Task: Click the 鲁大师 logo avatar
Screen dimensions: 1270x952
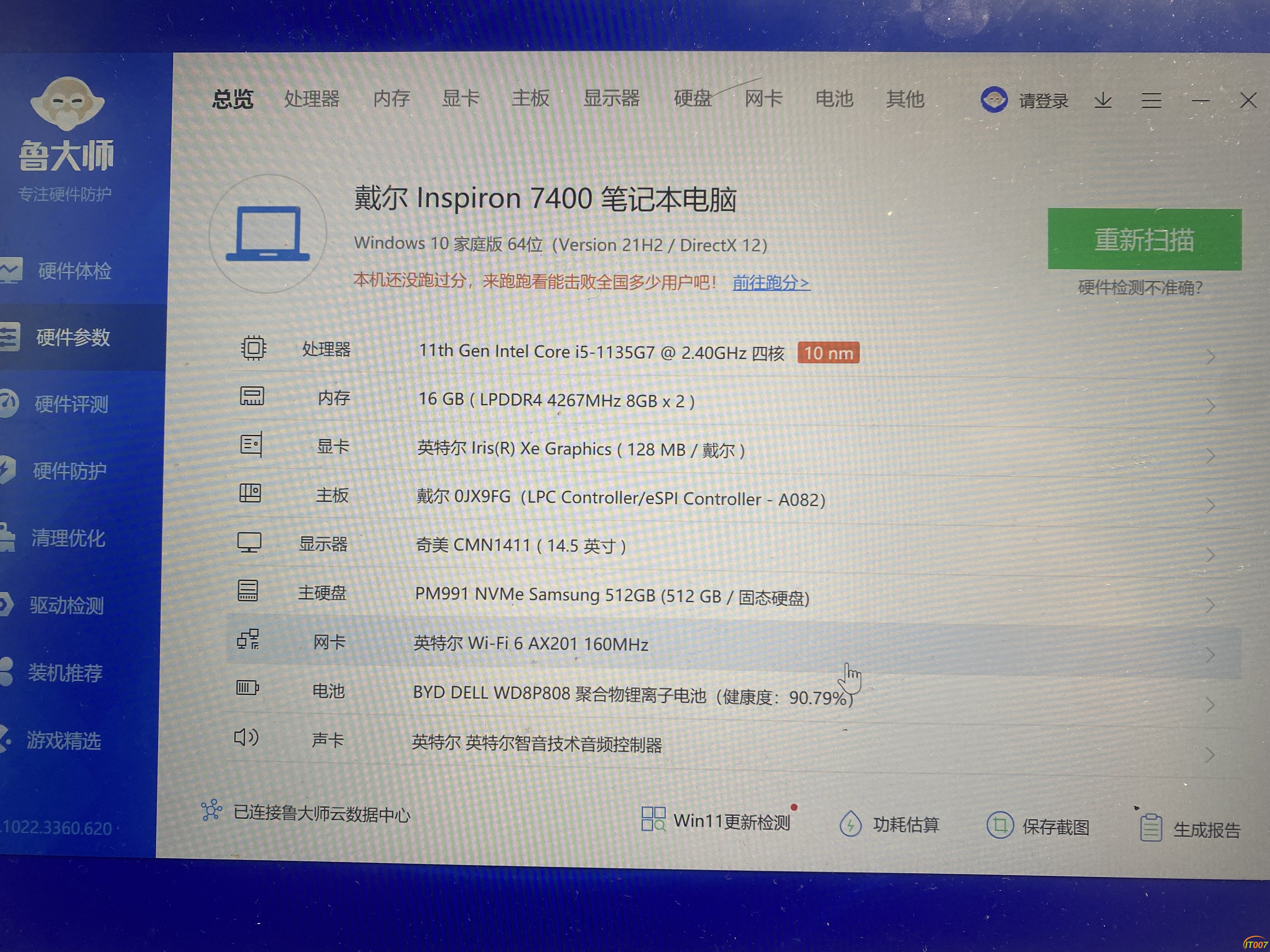Action: click(67, 103)
